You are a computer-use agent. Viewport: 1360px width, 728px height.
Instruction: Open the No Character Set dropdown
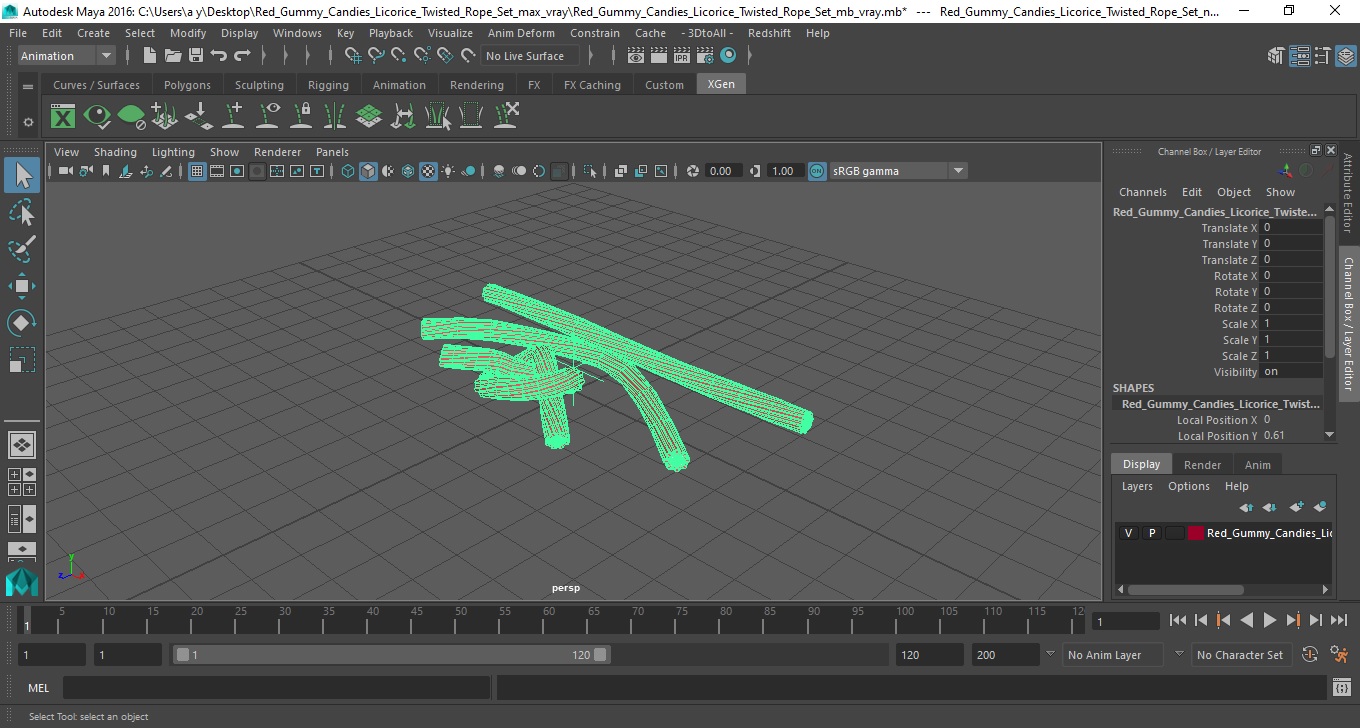[x=1241, y=655]
